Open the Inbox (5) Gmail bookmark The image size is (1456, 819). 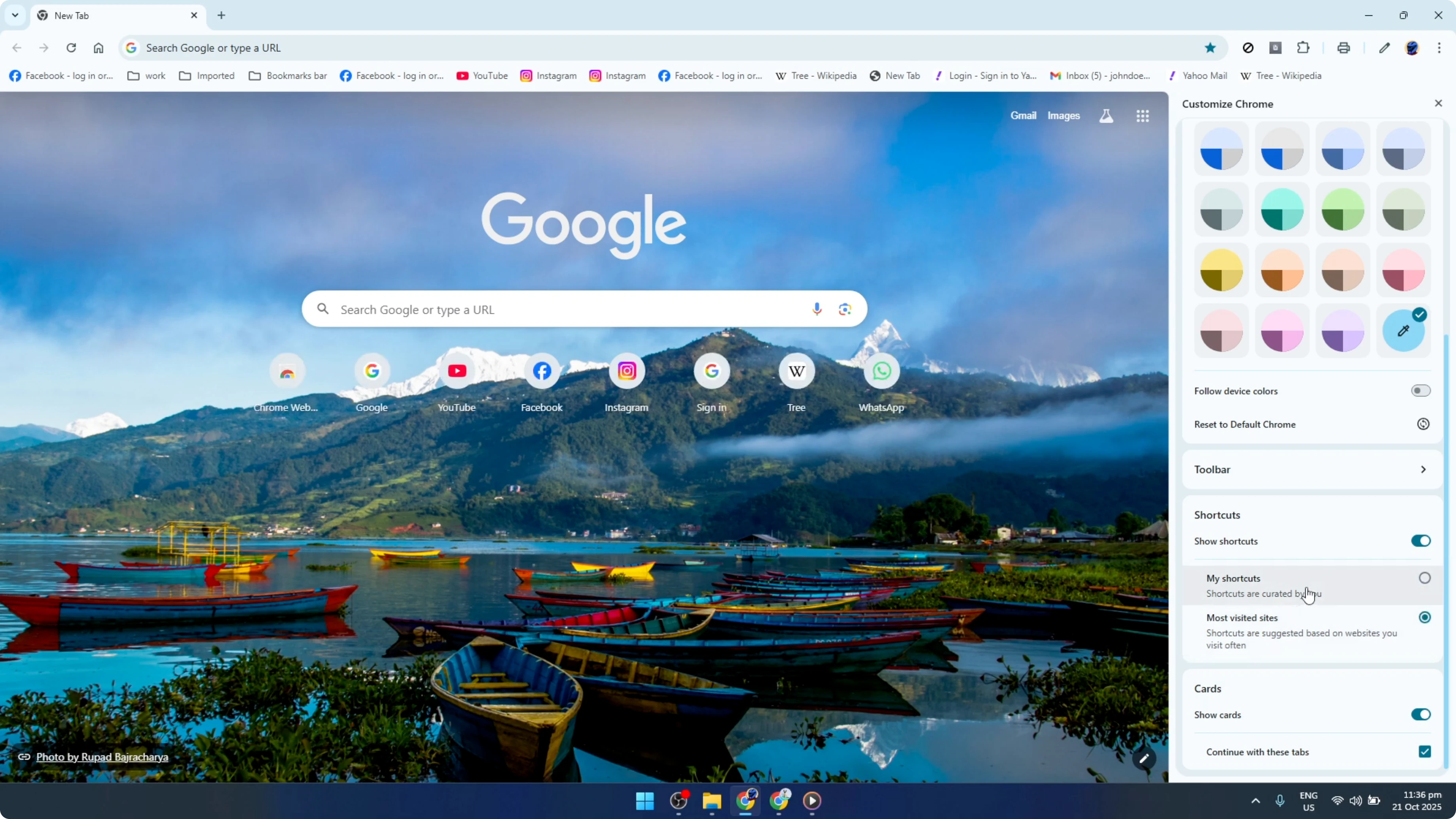[x=1100, y=76]
